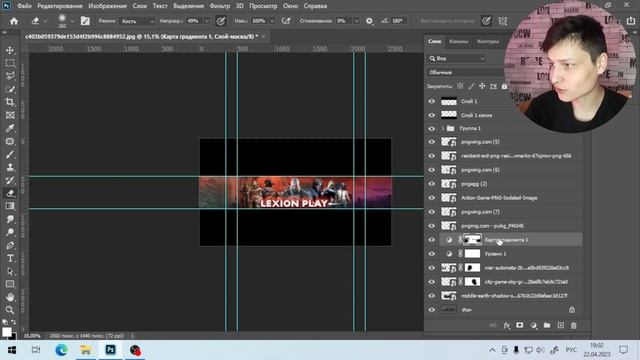Open the flow 100% dropdown arrow
This screenshot has width=640, height=360.
click(x=272, y=21)
